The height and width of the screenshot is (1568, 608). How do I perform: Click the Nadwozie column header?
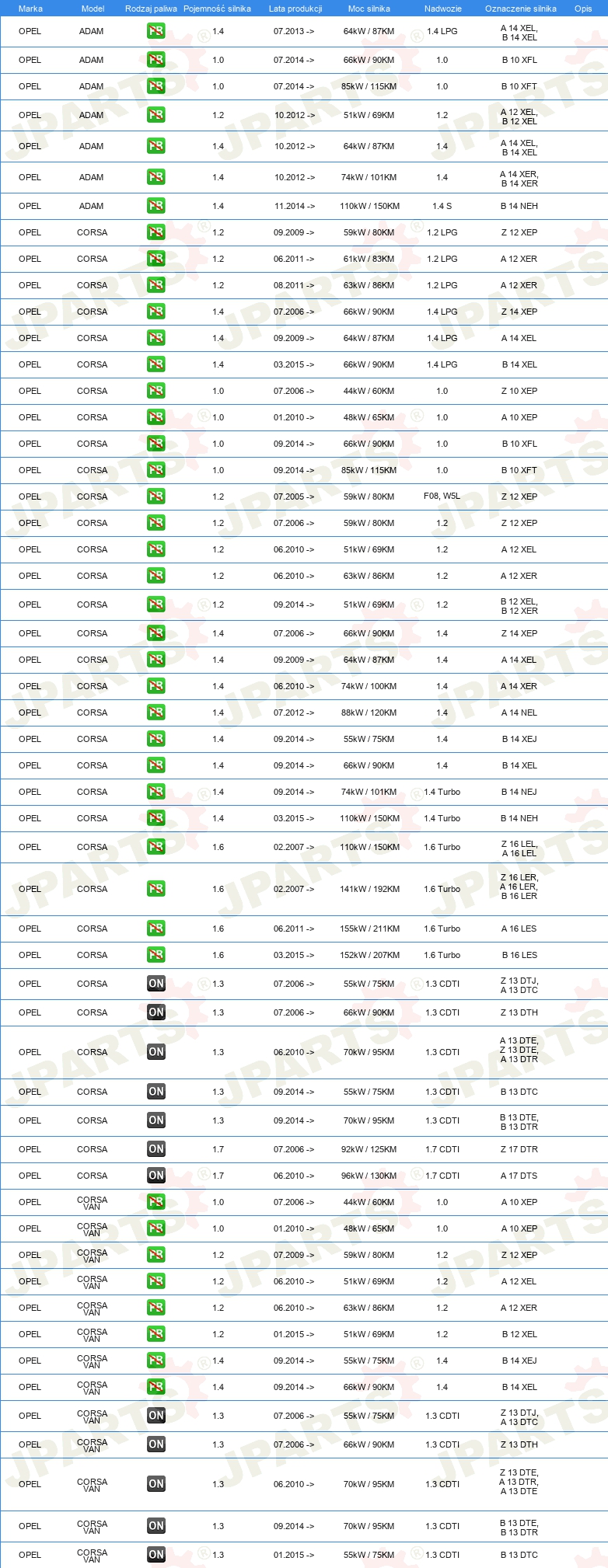pyautogui.click(x=443, y=9)
